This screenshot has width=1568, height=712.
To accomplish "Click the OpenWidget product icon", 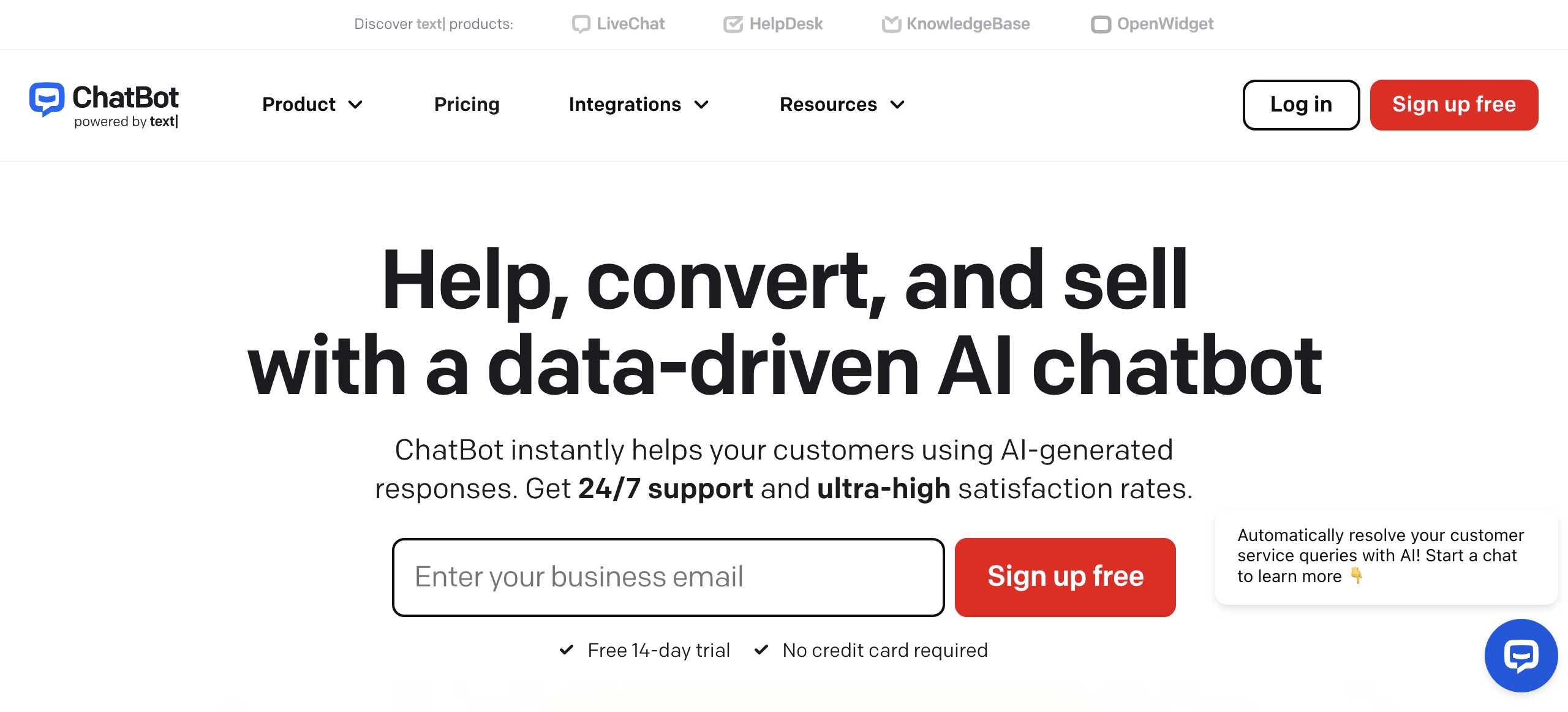I will pyautogui.click(x=1101, y=25).
